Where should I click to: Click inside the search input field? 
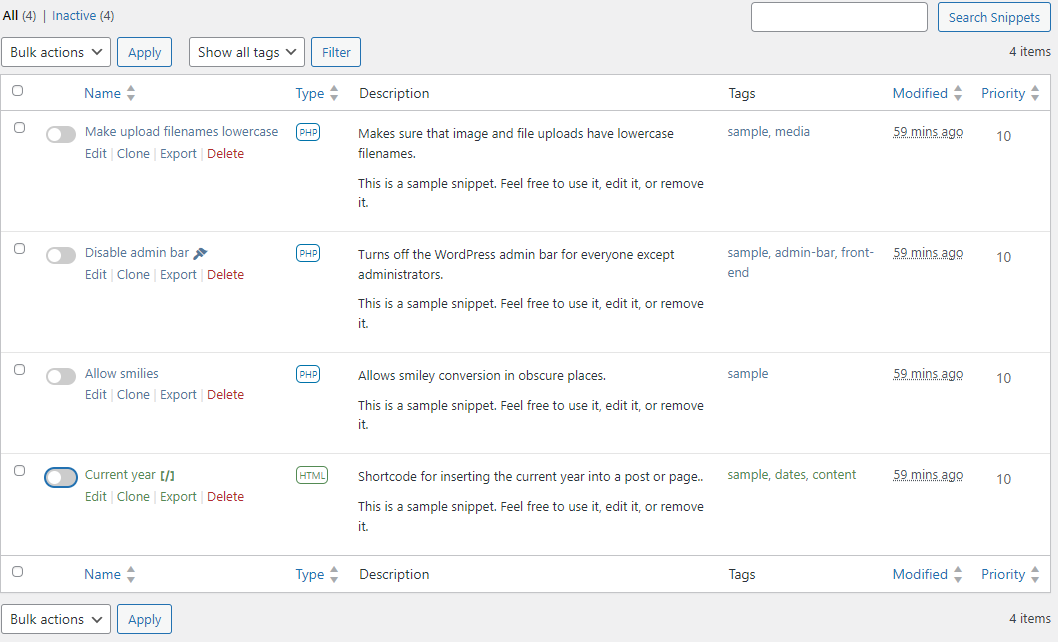point(838,17)
